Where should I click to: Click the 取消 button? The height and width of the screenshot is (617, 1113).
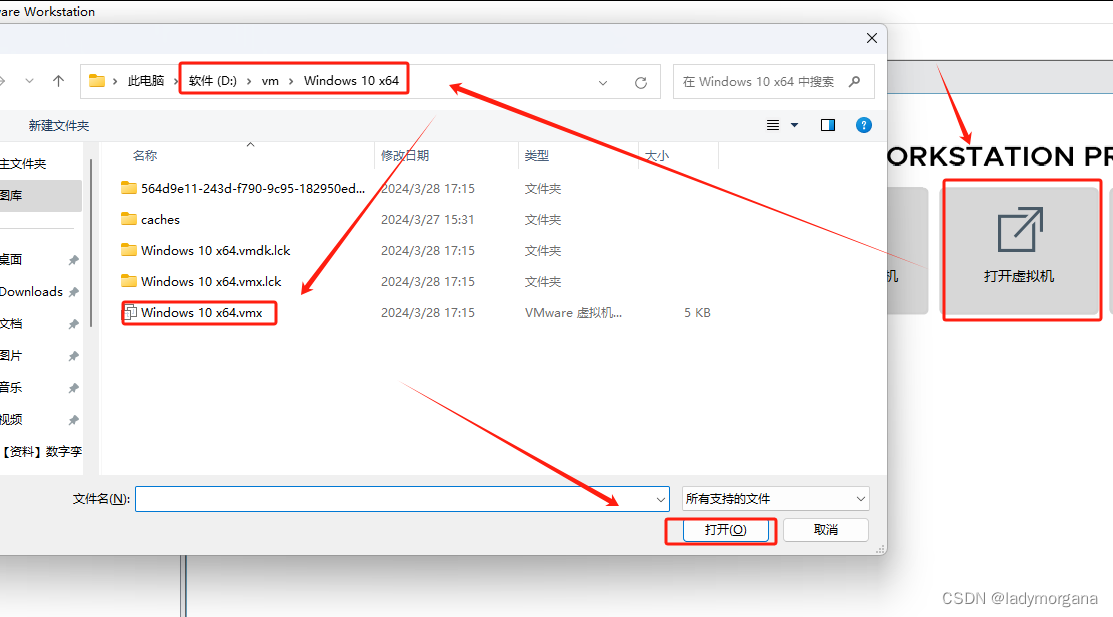(x=826, y=530)
